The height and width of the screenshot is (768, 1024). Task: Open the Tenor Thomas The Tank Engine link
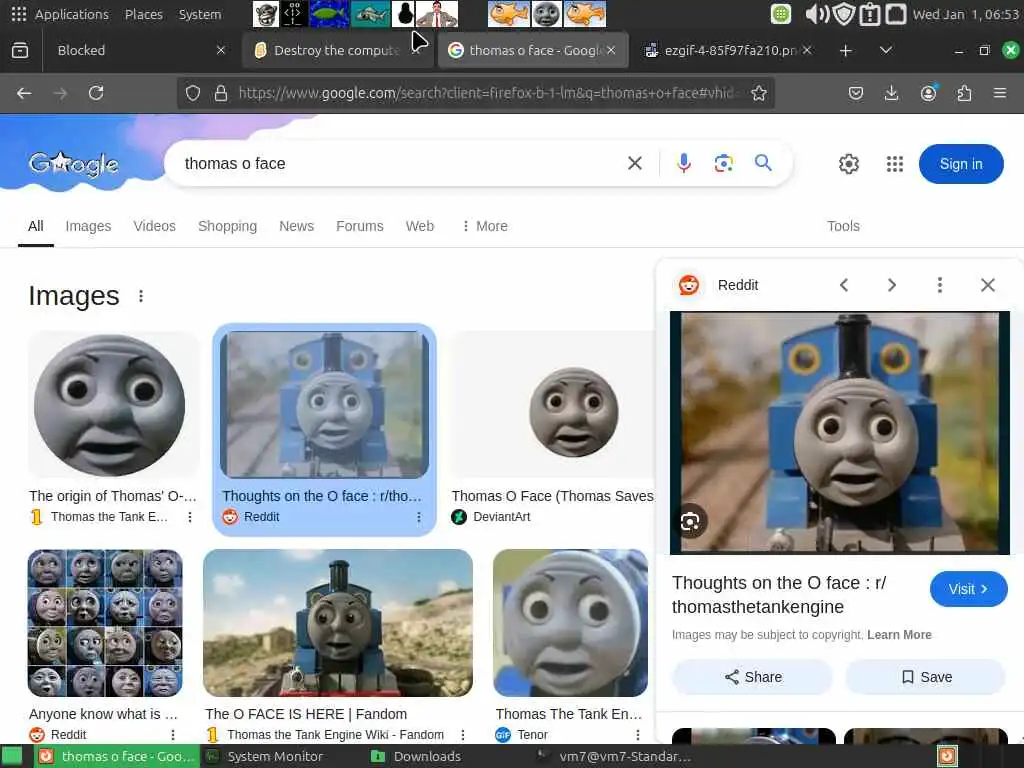pyautogui.click(x=569, y=714)
